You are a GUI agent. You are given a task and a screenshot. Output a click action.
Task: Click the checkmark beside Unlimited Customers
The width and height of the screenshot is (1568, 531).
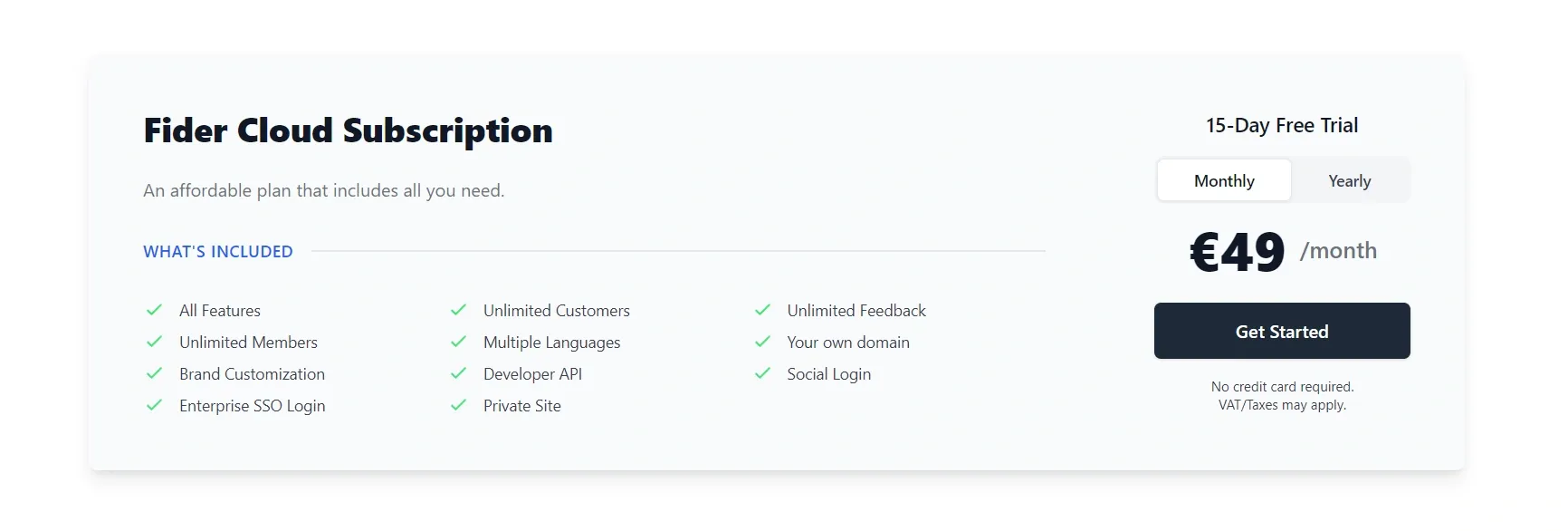[x=458, y=311]
